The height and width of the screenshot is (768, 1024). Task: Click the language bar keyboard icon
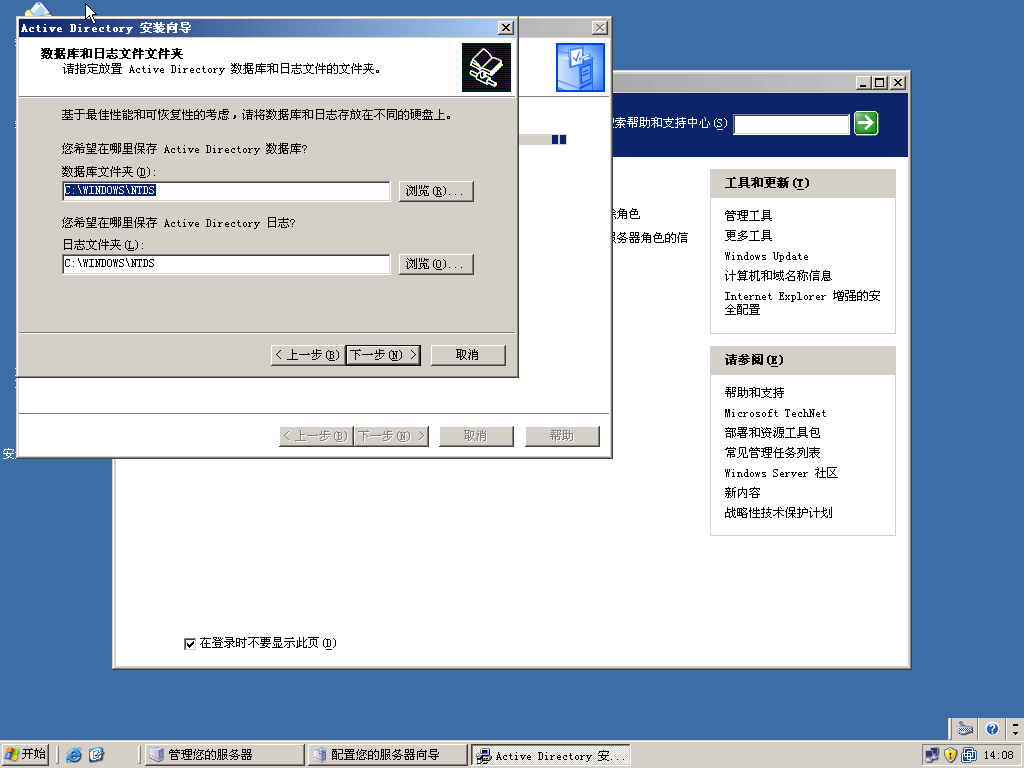964,729
